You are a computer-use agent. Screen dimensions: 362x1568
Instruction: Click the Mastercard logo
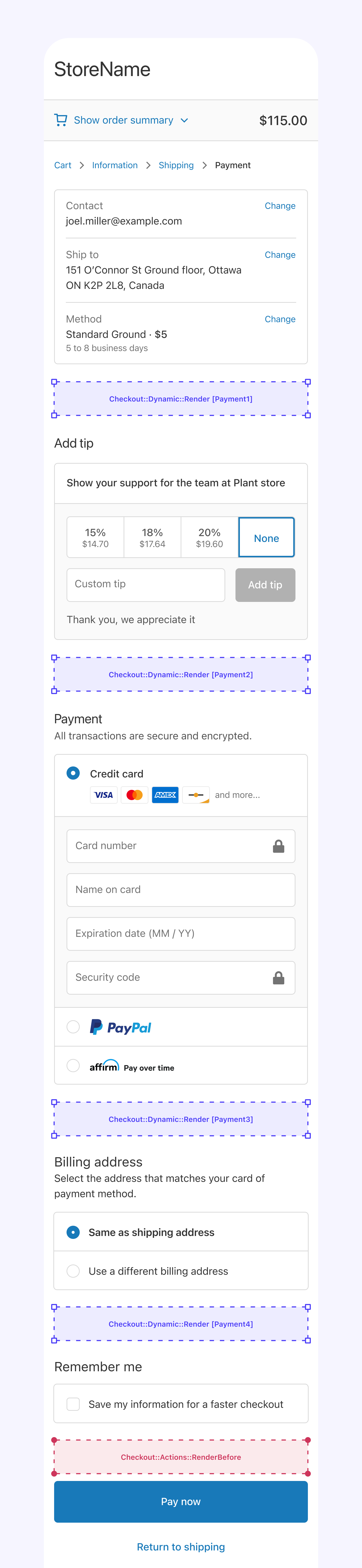(x=135, y=795)
